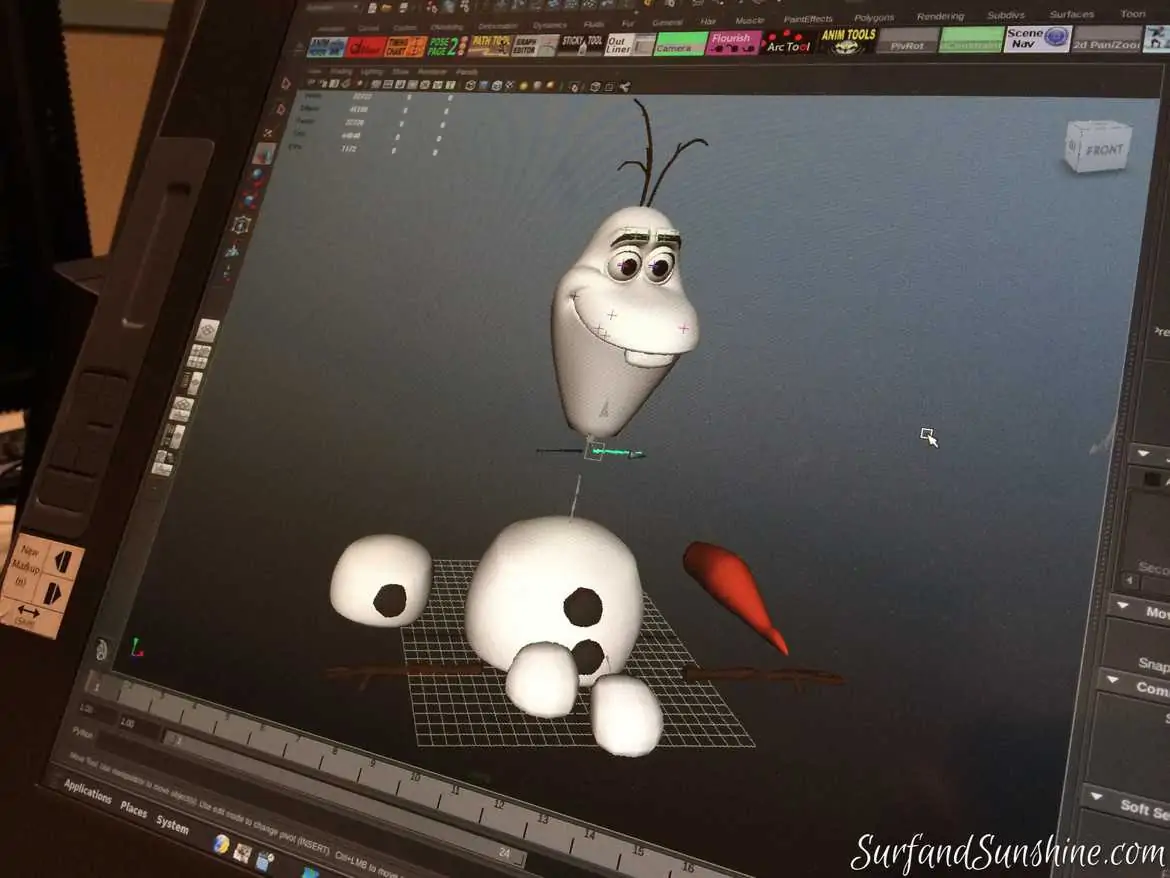Choose the Lasso select tool in toolbox
The width and height of the screenshot is (1170, 878).
pyautogui.click(x=281, y=110)
